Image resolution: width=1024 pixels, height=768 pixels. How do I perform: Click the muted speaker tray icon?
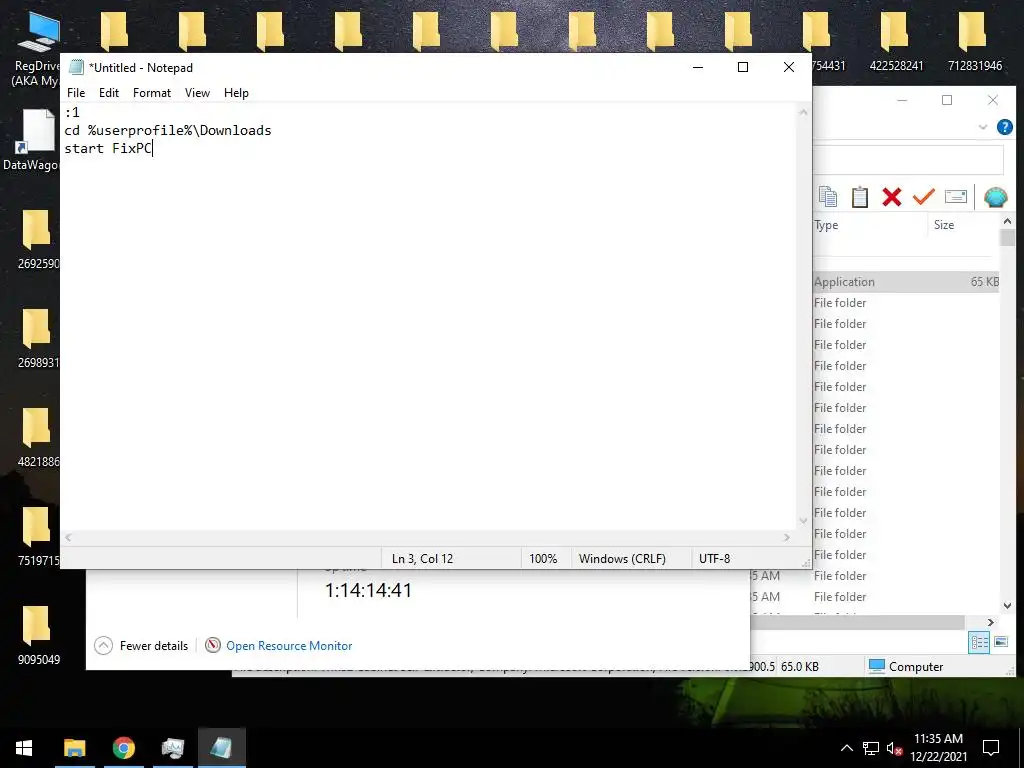(895, 748)
